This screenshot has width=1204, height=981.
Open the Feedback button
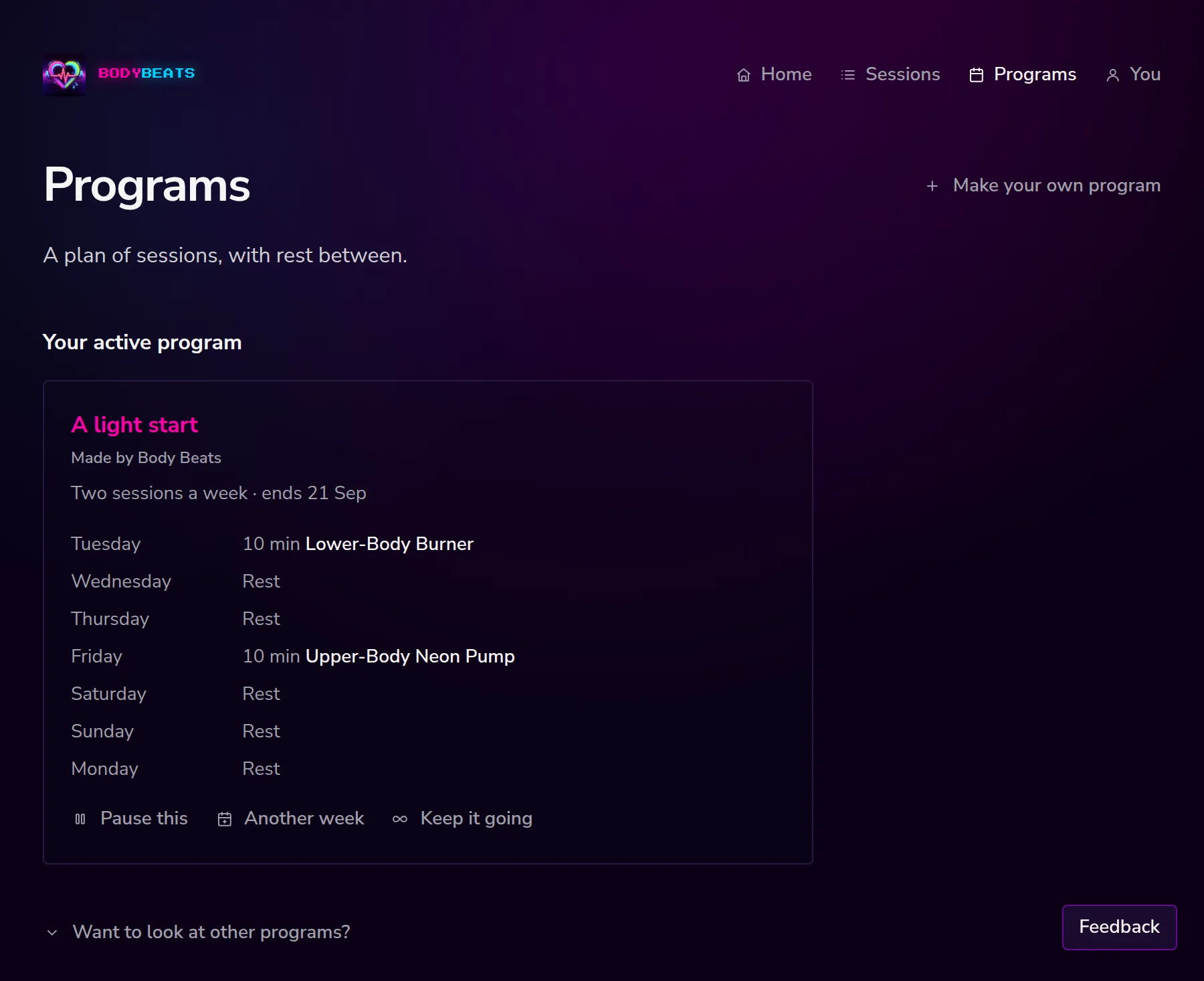point(1119,927)
